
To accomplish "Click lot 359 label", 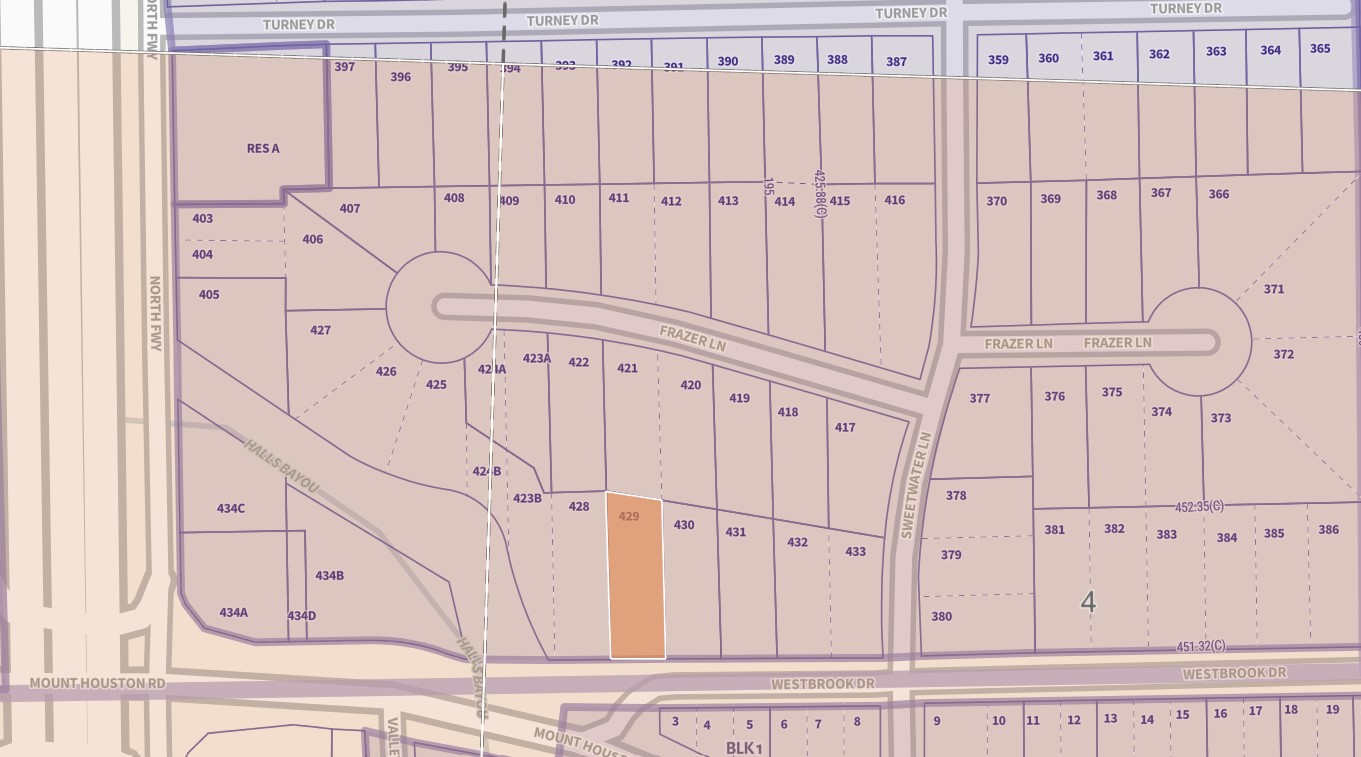I will point(999,59).
